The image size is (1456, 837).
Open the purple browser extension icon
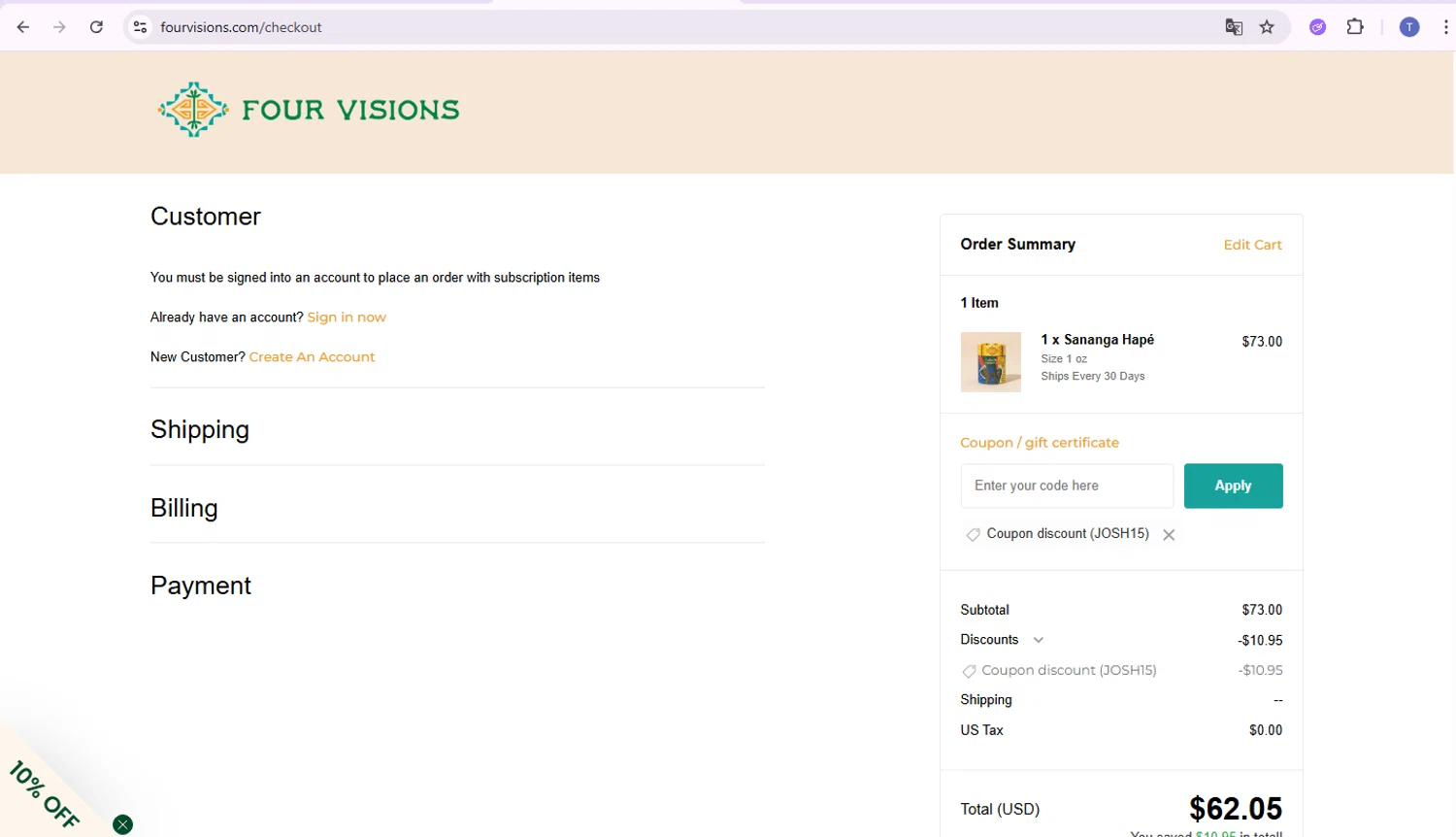click(x=1317, y=27)
